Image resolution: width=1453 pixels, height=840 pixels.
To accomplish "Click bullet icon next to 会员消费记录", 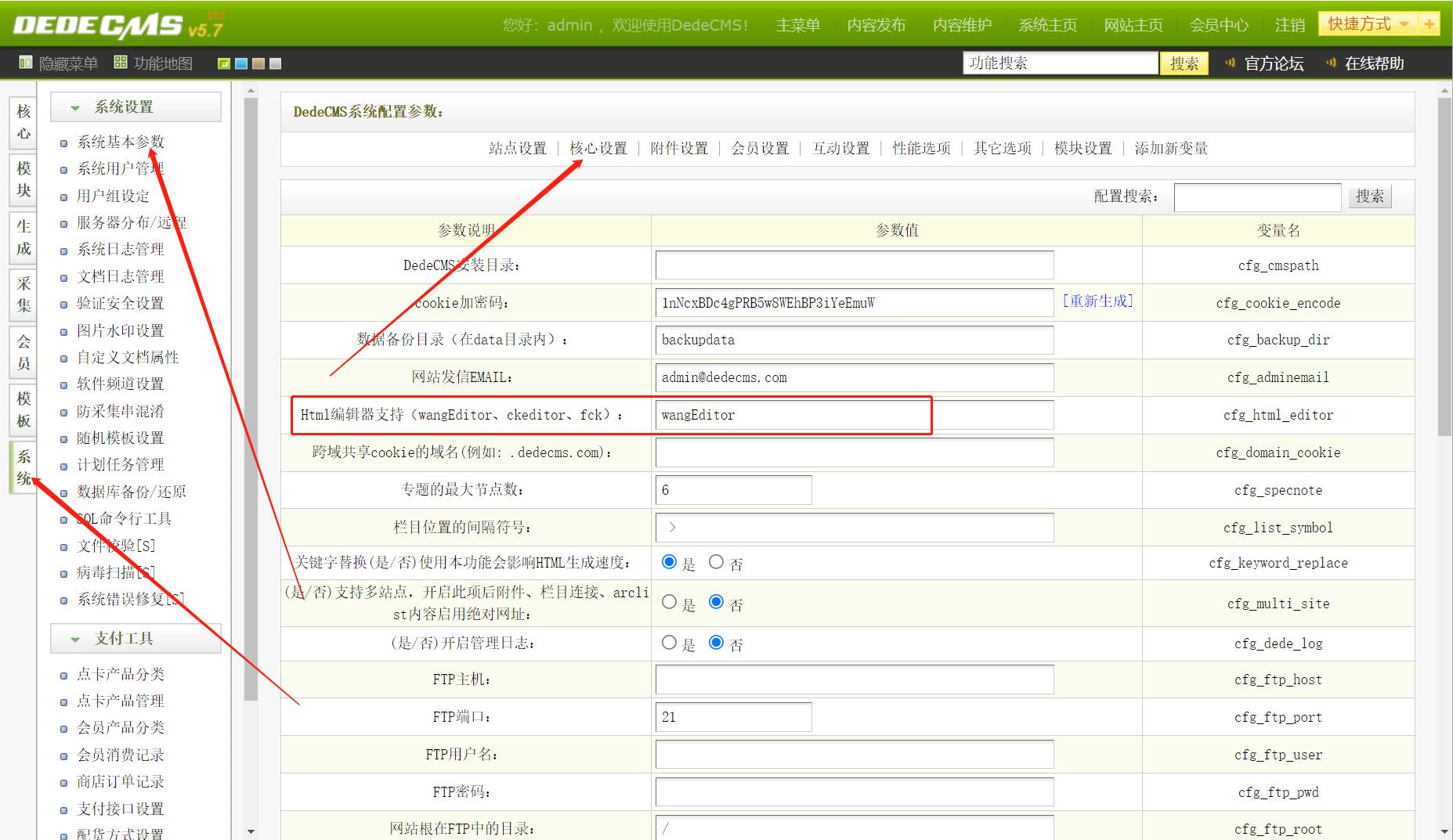I will [64, 756].
